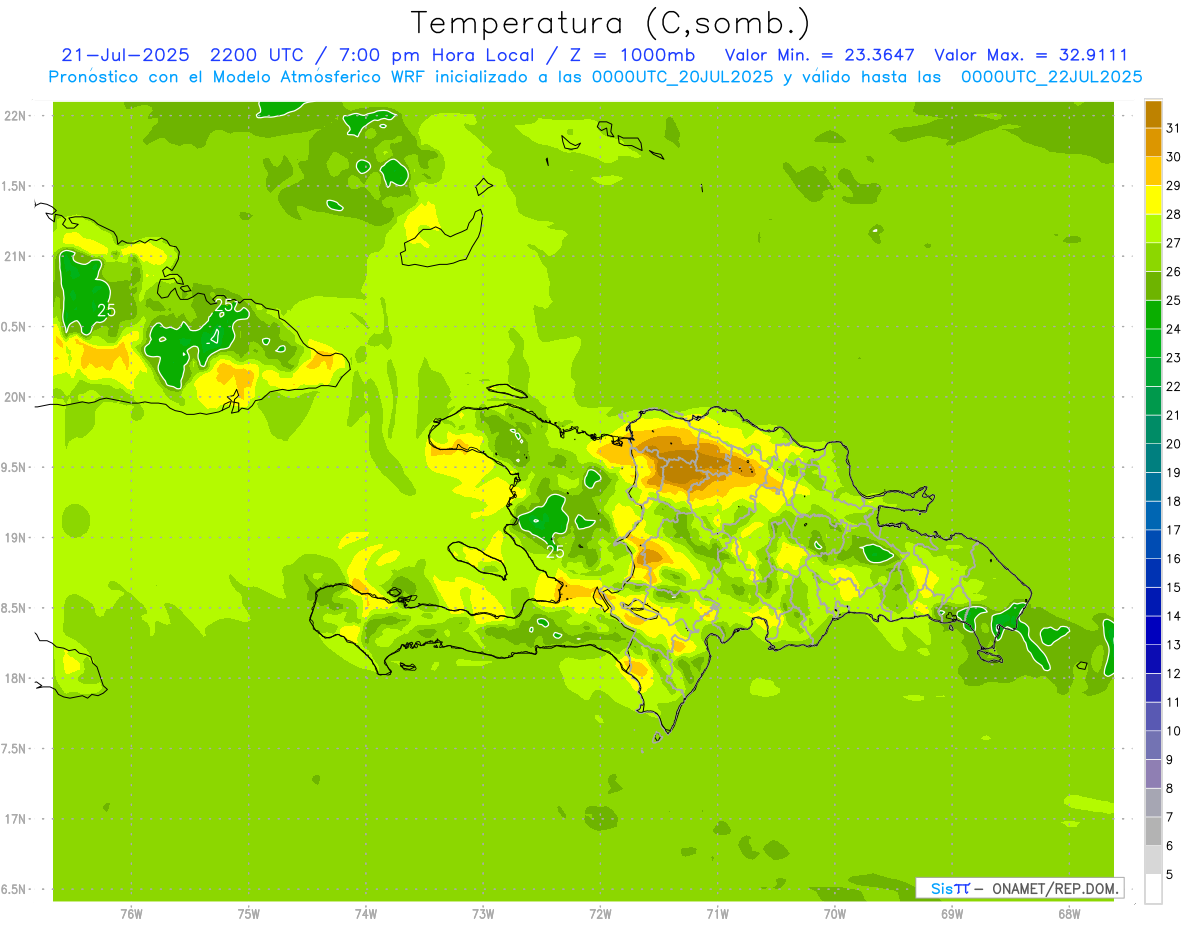Click the "19" colorbar label
Image resolution: width=1200 pixels, height=927 pixels.
(1174, 472)
